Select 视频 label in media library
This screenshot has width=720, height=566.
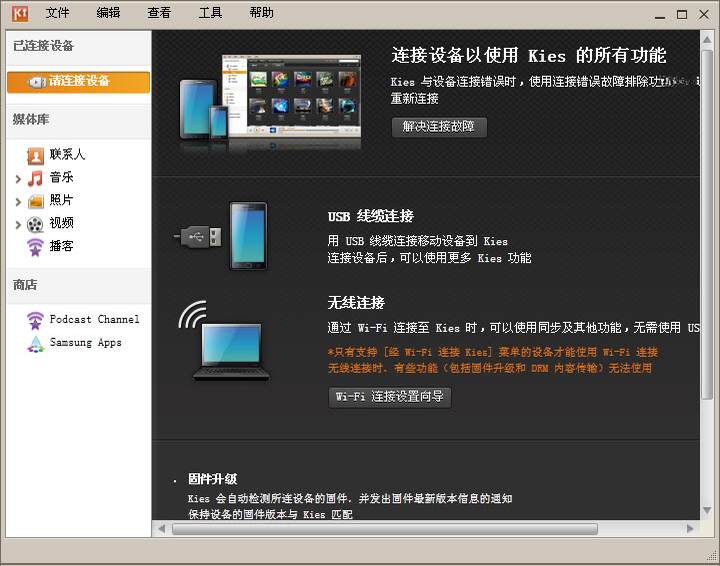pyautogui.click(x=62, y=223)
